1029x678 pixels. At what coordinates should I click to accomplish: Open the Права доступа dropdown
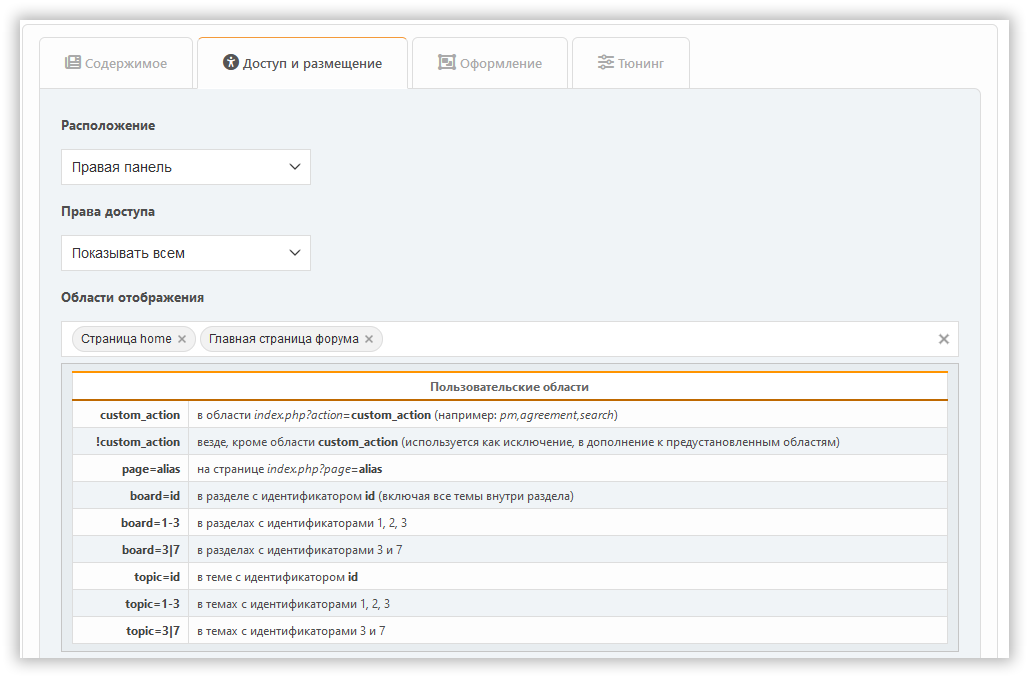[185, 253]
